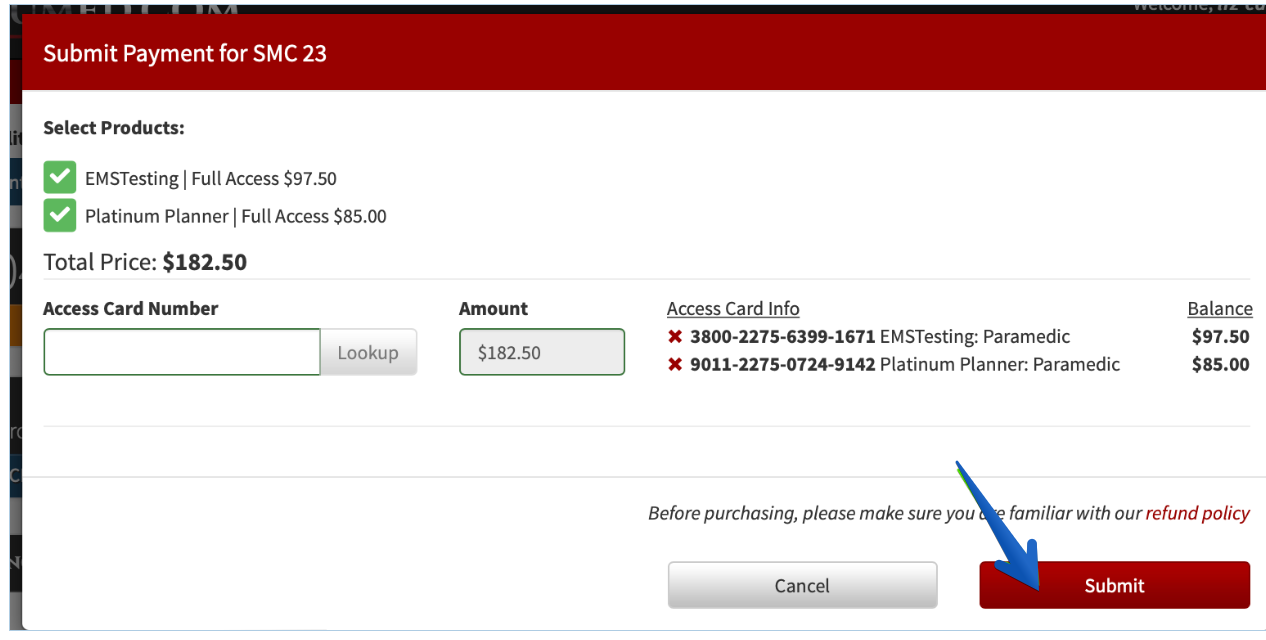Uncheck the Platinum Planner Full Access checkbox
This screenshot has height=640, width=1266.
60,215
